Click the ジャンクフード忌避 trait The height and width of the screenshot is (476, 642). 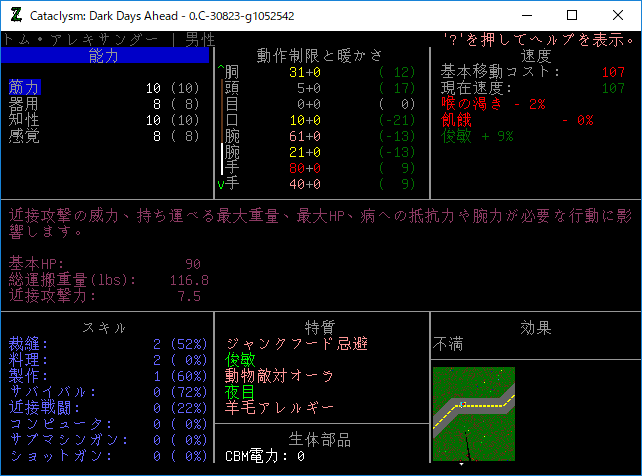tap(297, 344)
